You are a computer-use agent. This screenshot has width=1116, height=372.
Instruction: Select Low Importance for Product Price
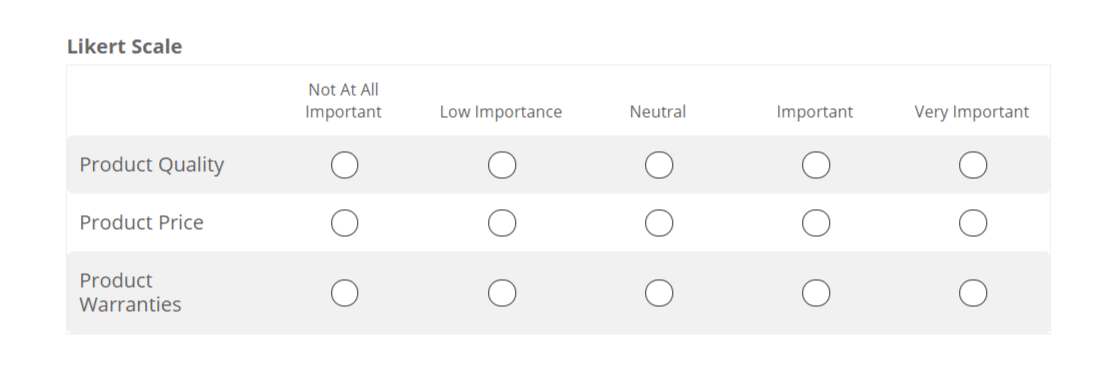tap(502, 223)
